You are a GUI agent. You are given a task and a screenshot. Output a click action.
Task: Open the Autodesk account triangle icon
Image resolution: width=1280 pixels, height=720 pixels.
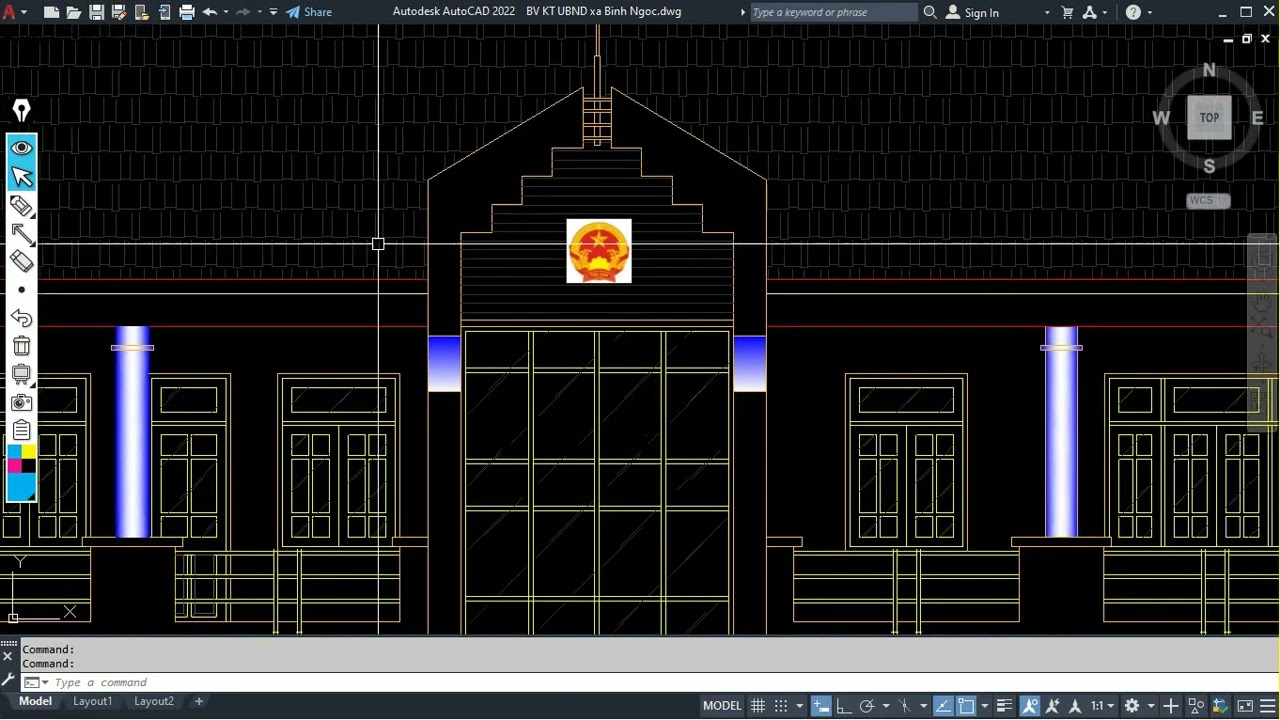click(1091, 12)
